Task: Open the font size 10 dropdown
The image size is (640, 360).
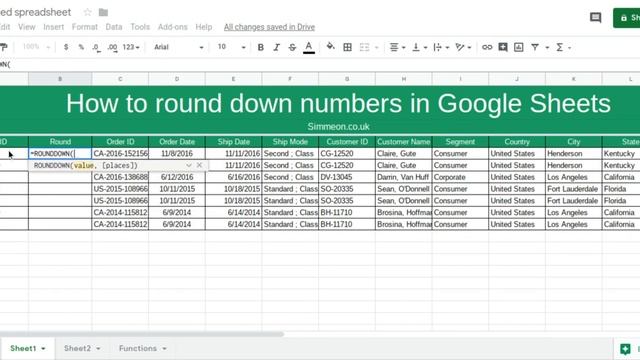Action: click(x=231, y=47)
